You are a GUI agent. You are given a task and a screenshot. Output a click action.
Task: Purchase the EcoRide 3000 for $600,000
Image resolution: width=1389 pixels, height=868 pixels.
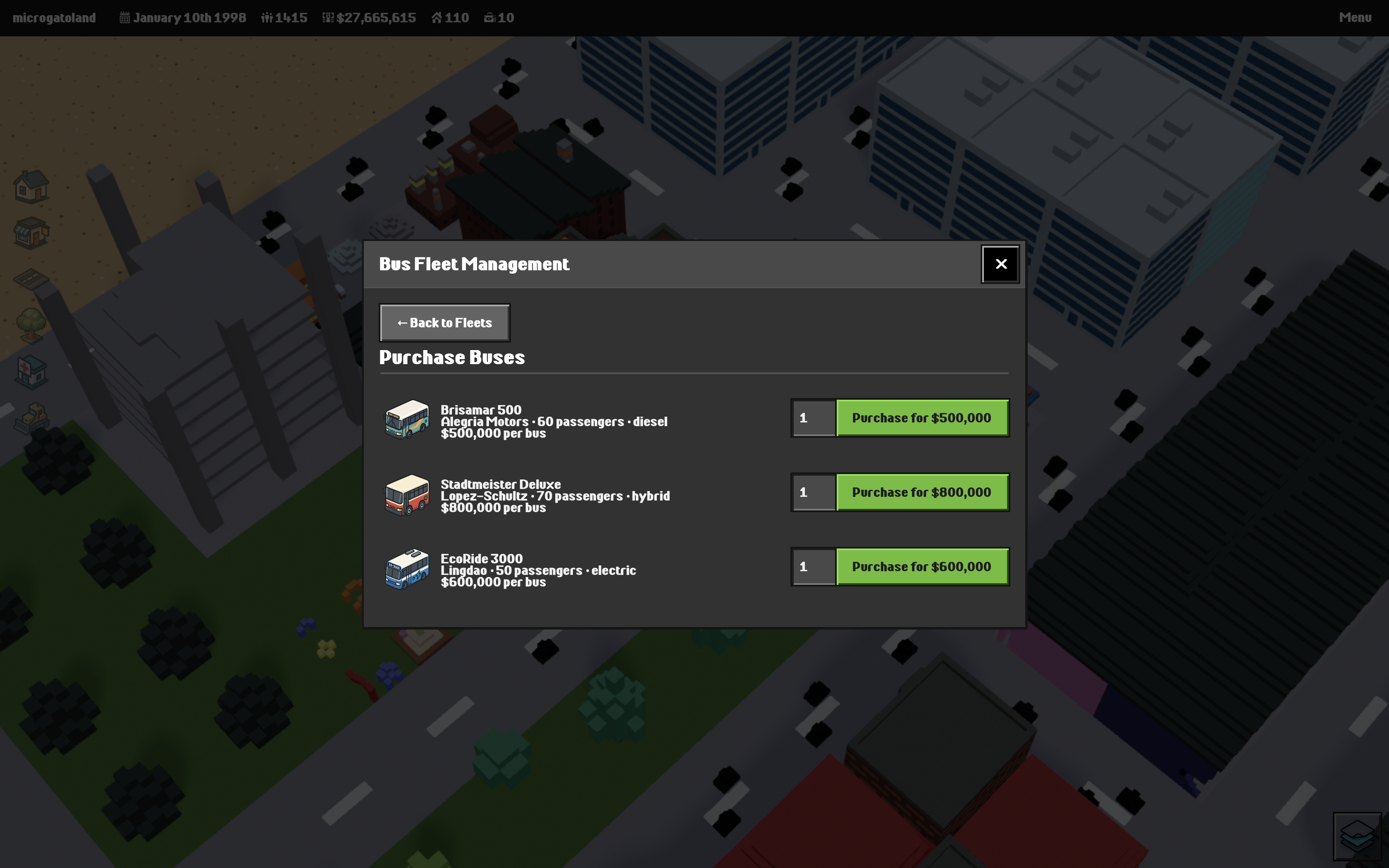point(921,567)
